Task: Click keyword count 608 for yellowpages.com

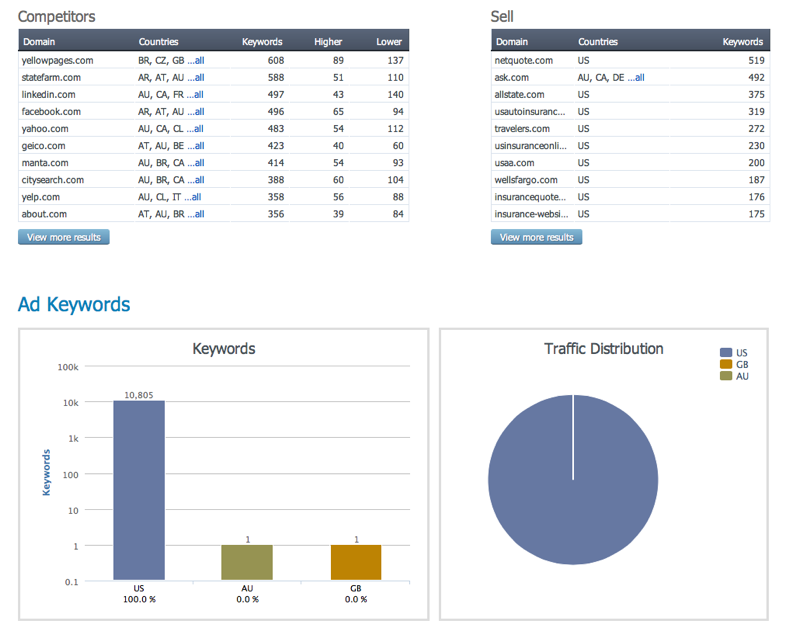Action: click(x=276, y=61)
